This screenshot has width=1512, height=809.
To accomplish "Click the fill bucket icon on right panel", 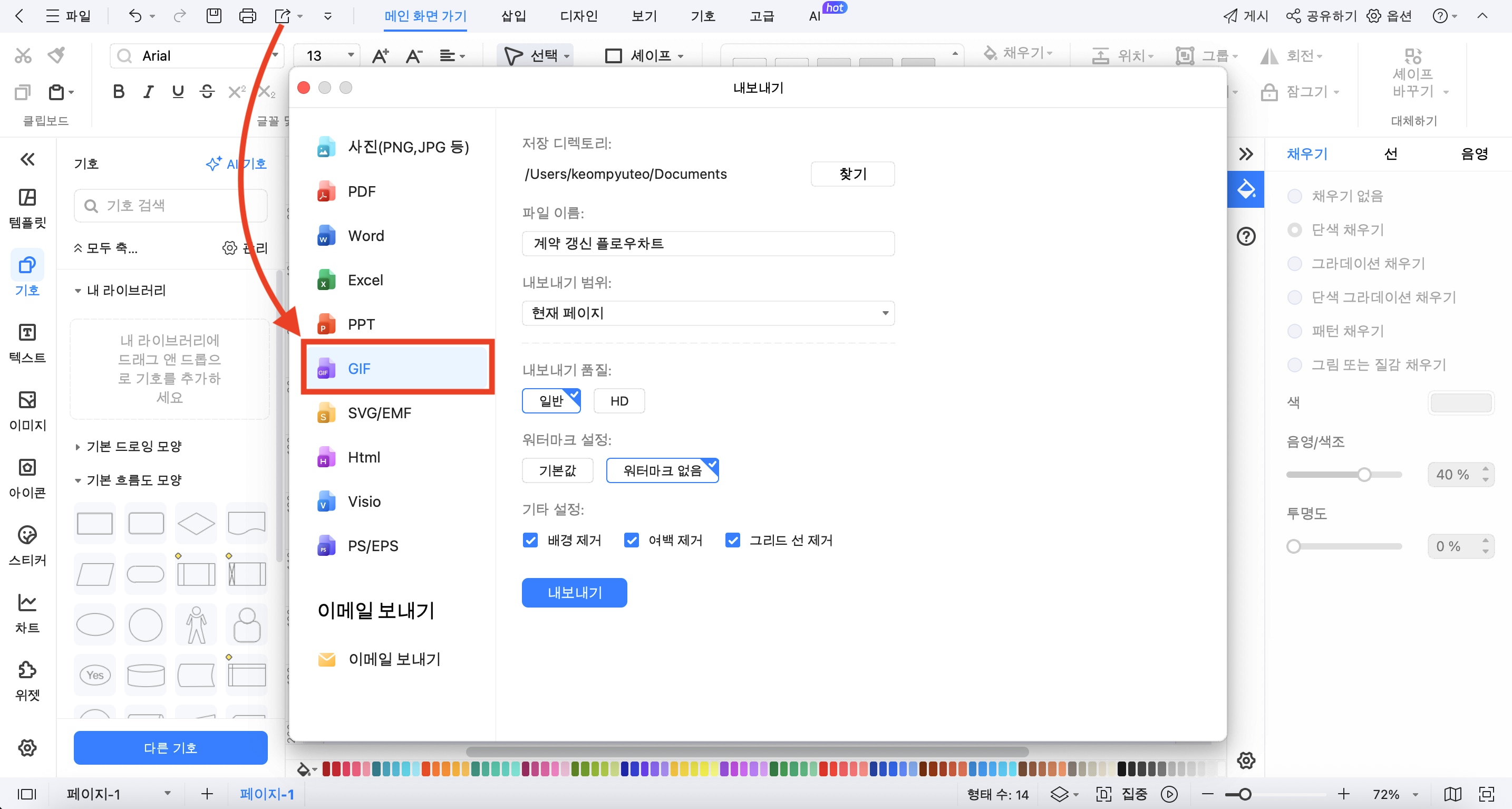I will click(x=1246, y=189).
